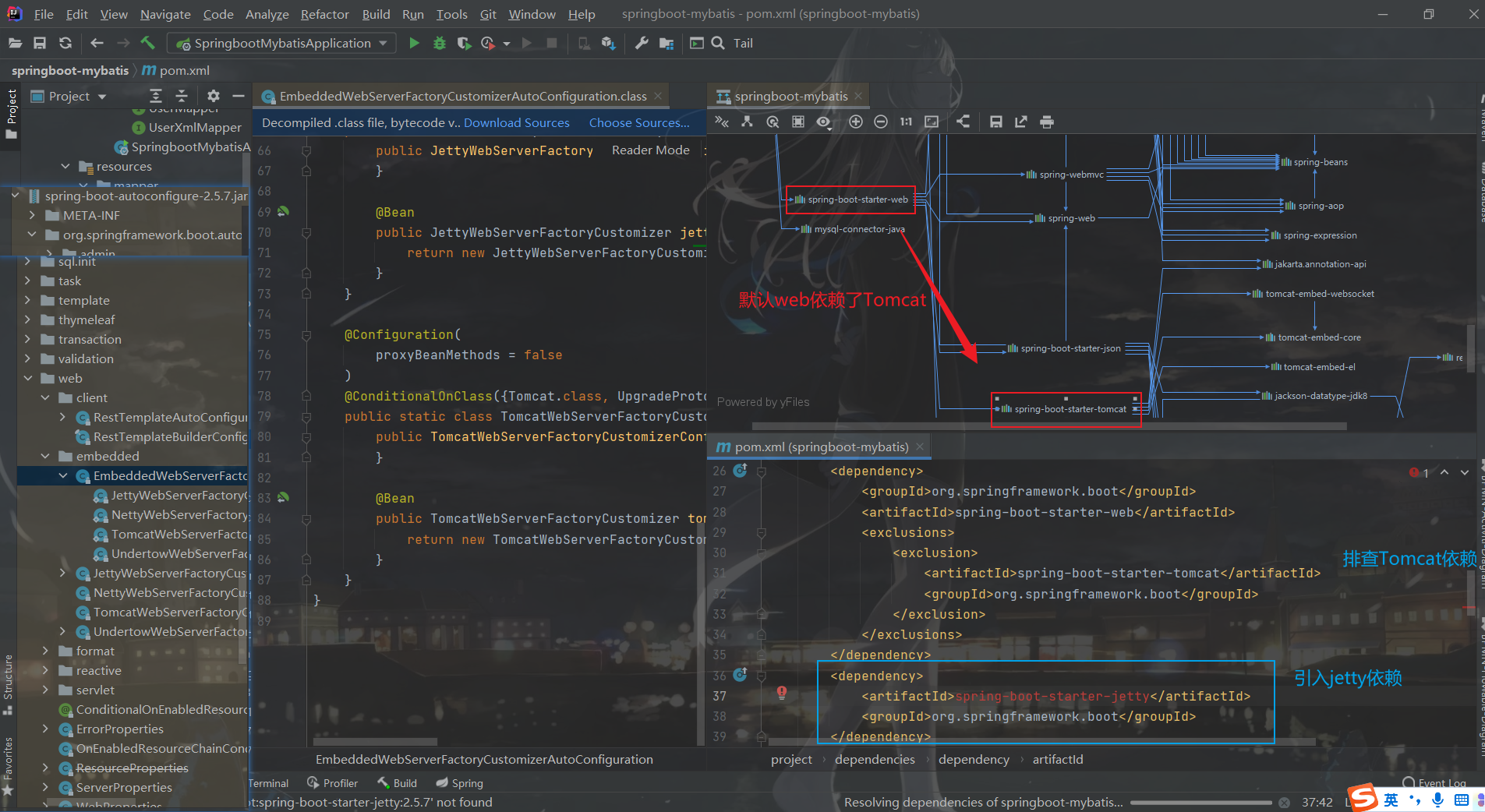Expand the servlet package node
Viewport: 1485px width, 812px height.
(x=45, y=690)
